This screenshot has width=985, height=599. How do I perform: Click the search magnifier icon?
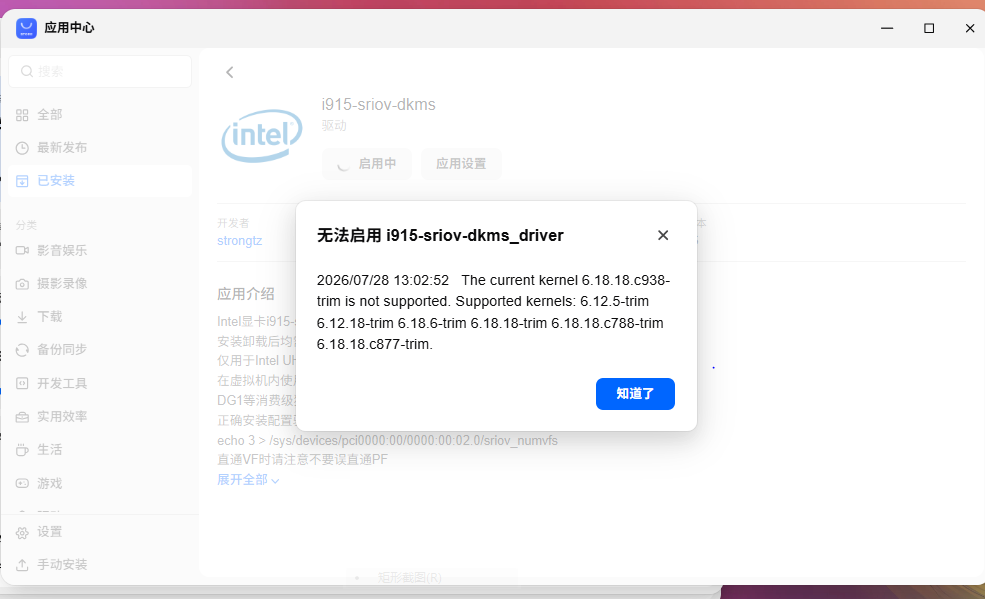click(x=26, y=72)
